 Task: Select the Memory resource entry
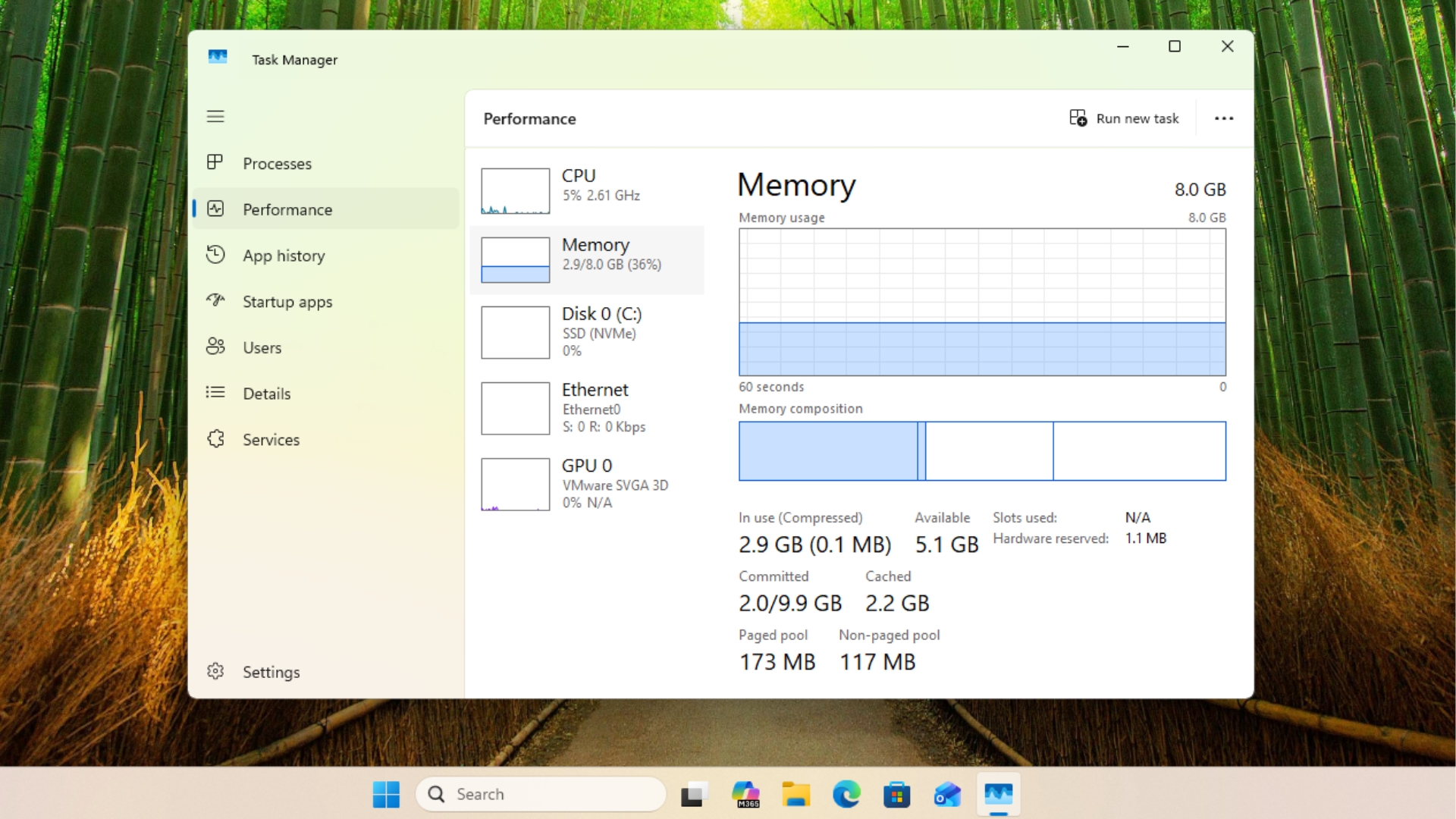point(587,259)
